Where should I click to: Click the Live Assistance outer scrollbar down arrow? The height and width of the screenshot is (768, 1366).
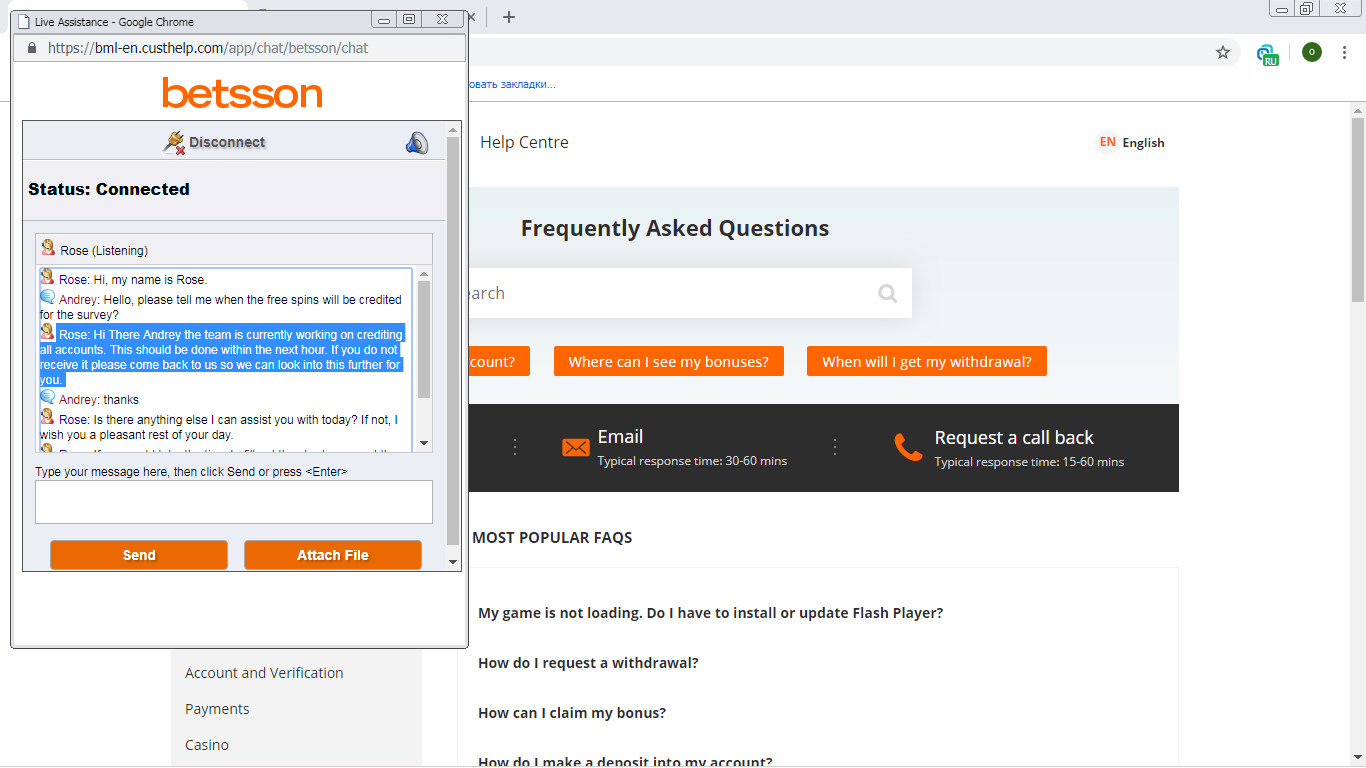pyautogui.click(x=453, y=562)
